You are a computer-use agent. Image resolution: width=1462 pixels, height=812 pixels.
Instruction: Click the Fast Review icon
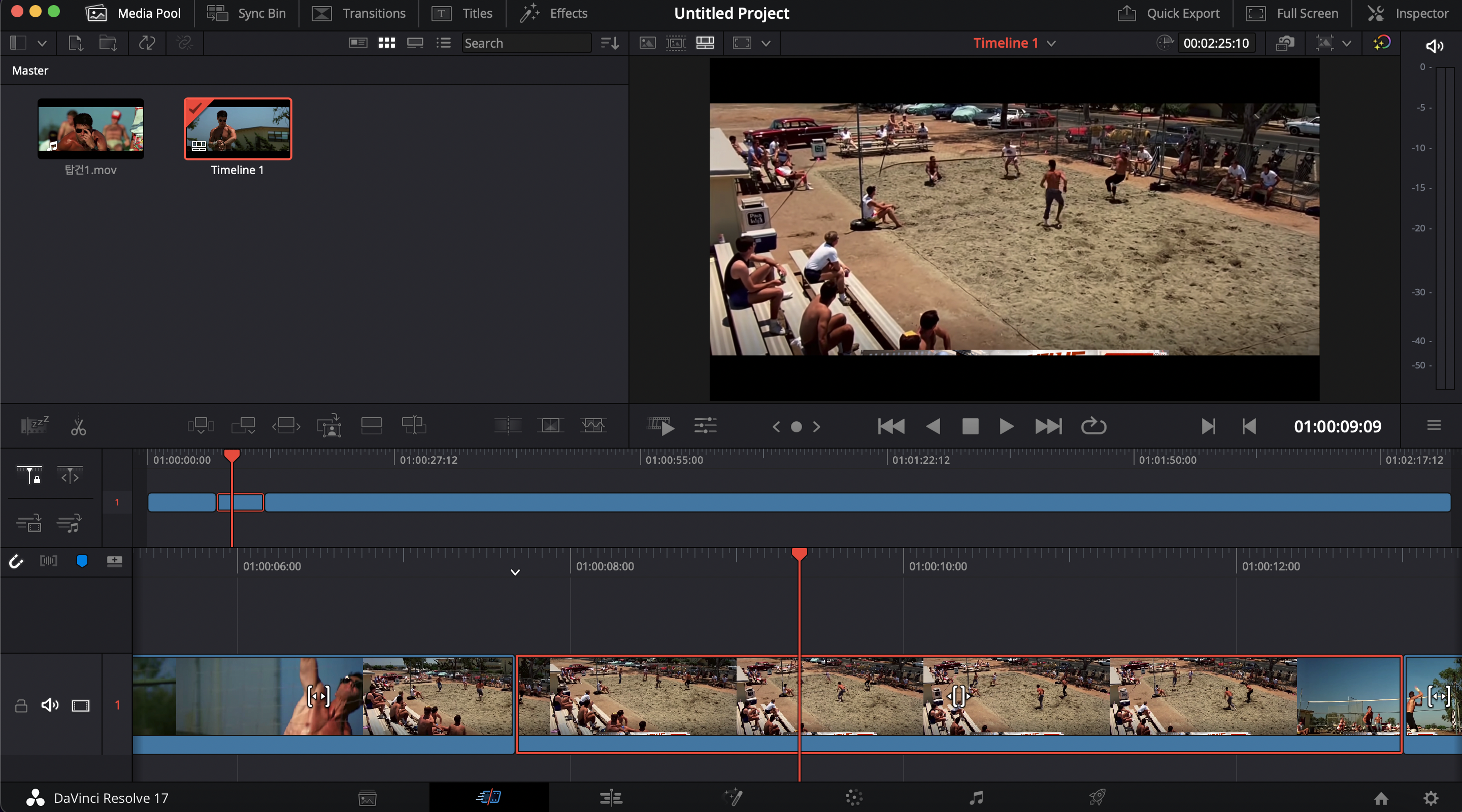(x=661, y=426)
